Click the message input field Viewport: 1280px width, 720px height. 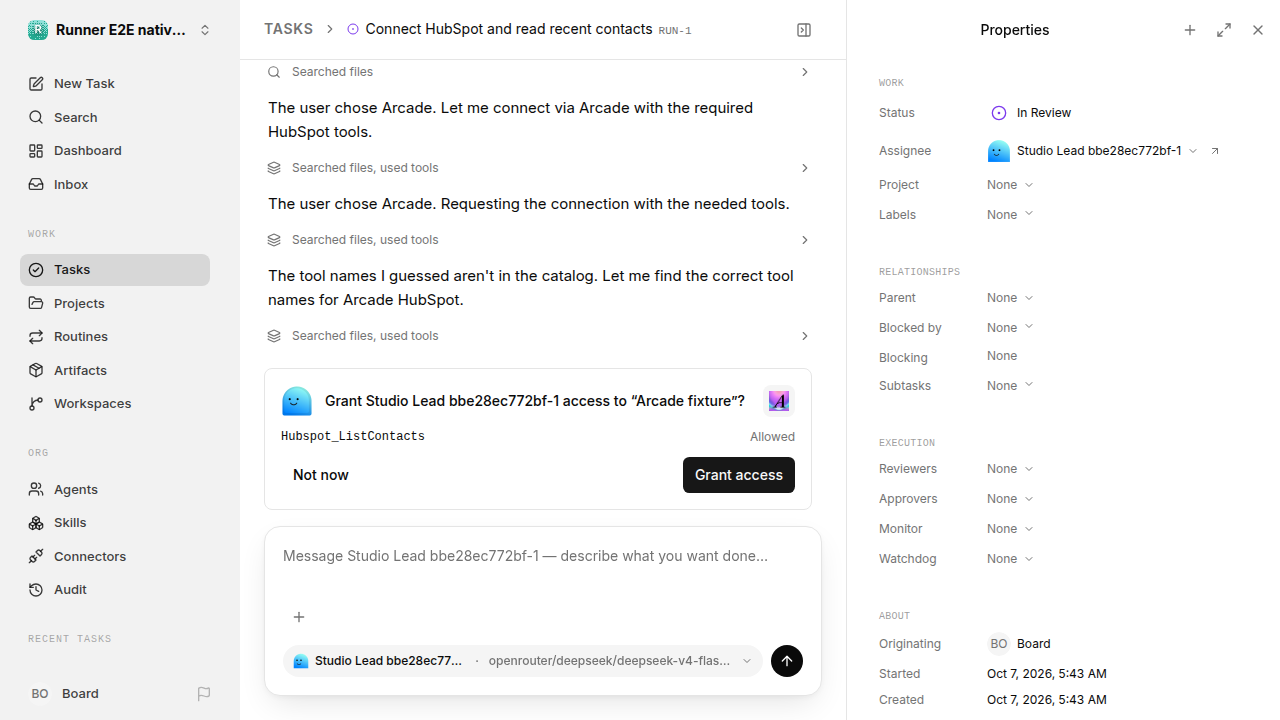point(543,556)
